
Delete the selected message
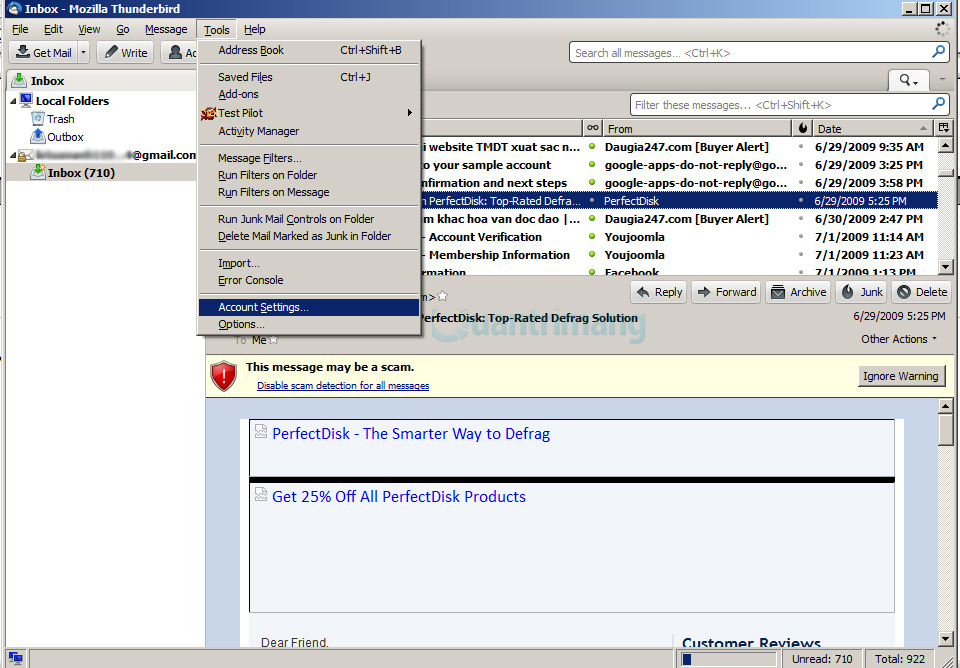[922, 292]
